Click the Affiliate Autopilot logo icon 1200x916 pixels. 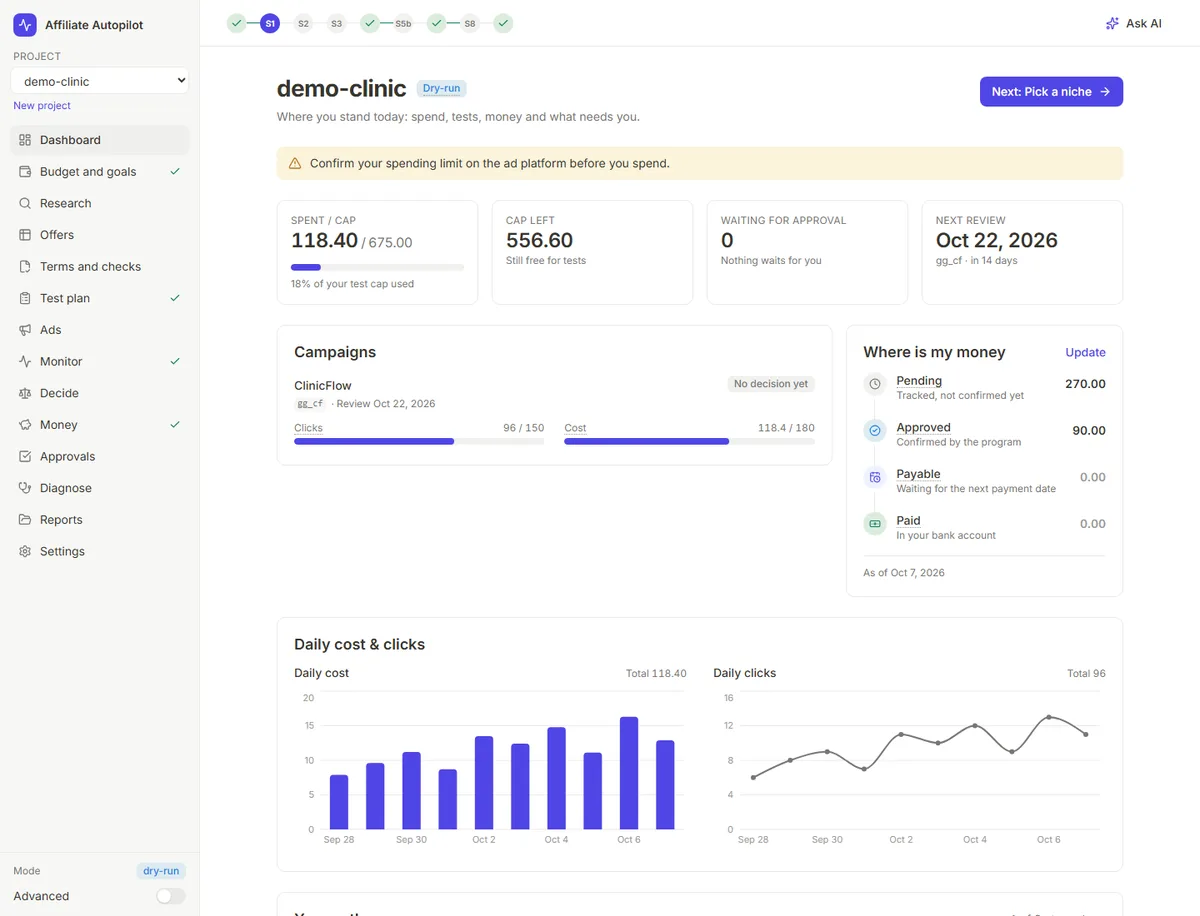25,24
